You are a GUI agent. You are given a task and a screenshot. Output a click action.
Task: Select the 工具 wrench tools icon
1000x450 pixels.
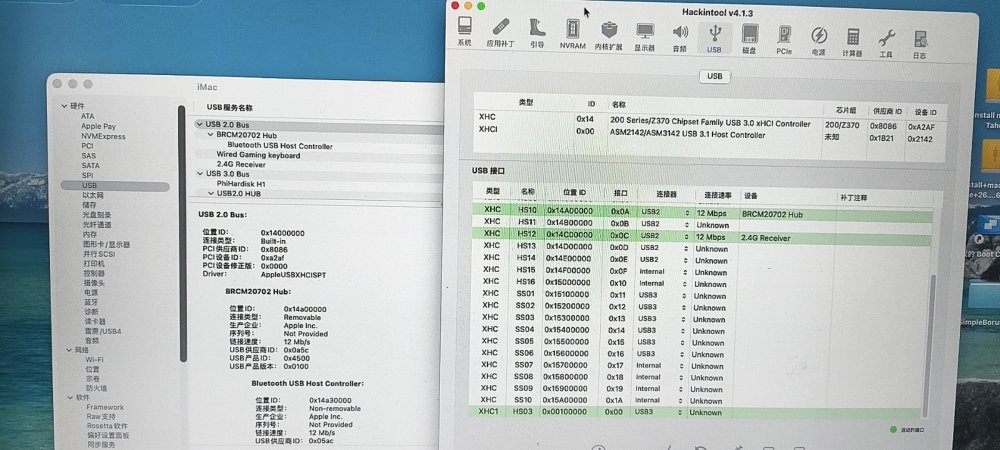click(886, 42)
